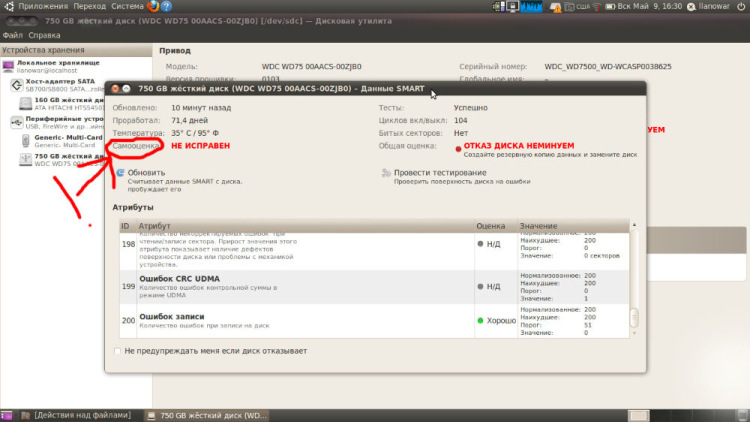
Task: Click the temperature value '35° C / 95° Ф'
Action: (195, 133)
